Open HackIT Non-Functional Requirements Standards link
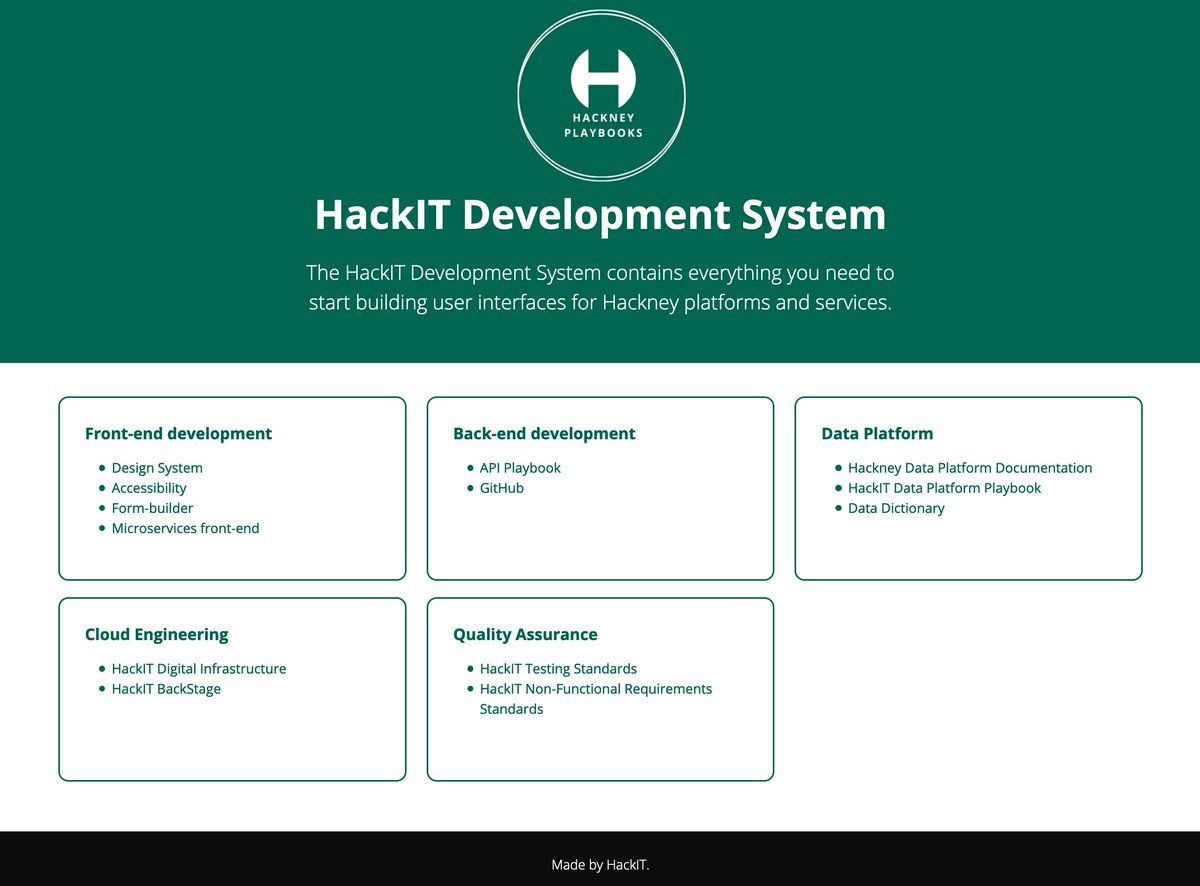Viewport: 1200px width, 886px height. click(x=596, y=699)
